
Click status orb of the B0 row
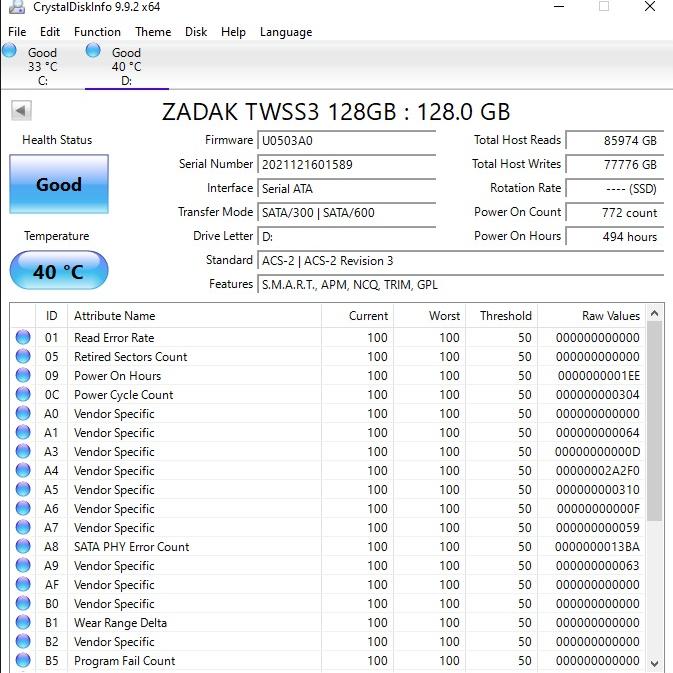click(x=23, y=603)
